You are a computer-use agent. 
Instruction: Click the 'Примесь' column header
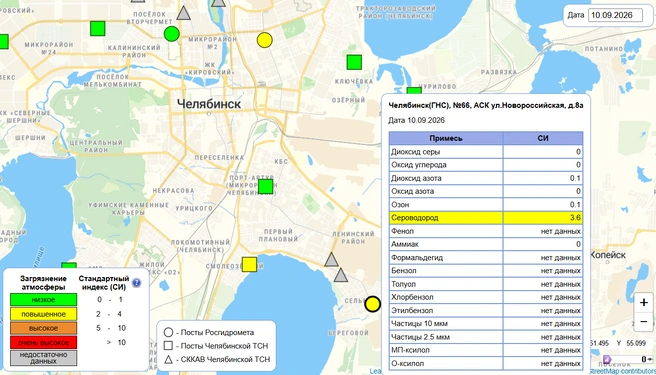pos(446,138)
